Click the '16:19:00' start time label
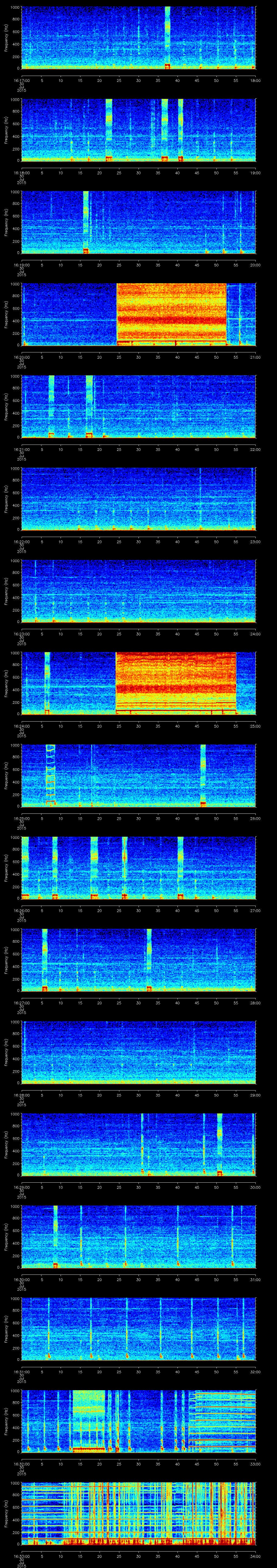The image size is (277, 1568). pos(21,265)
